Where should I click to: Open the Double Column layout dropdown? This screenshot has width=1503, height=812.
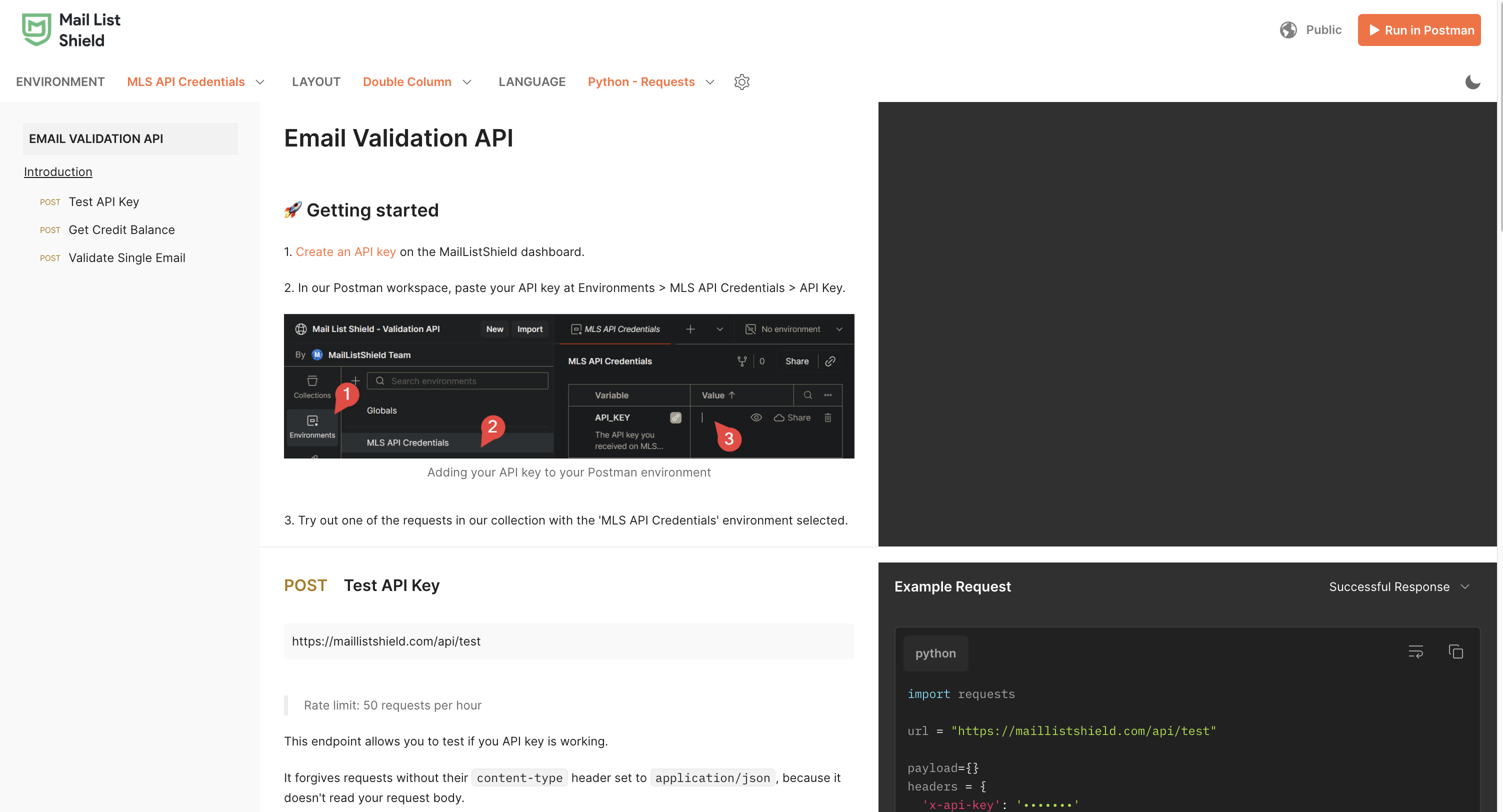click(416, 81)
